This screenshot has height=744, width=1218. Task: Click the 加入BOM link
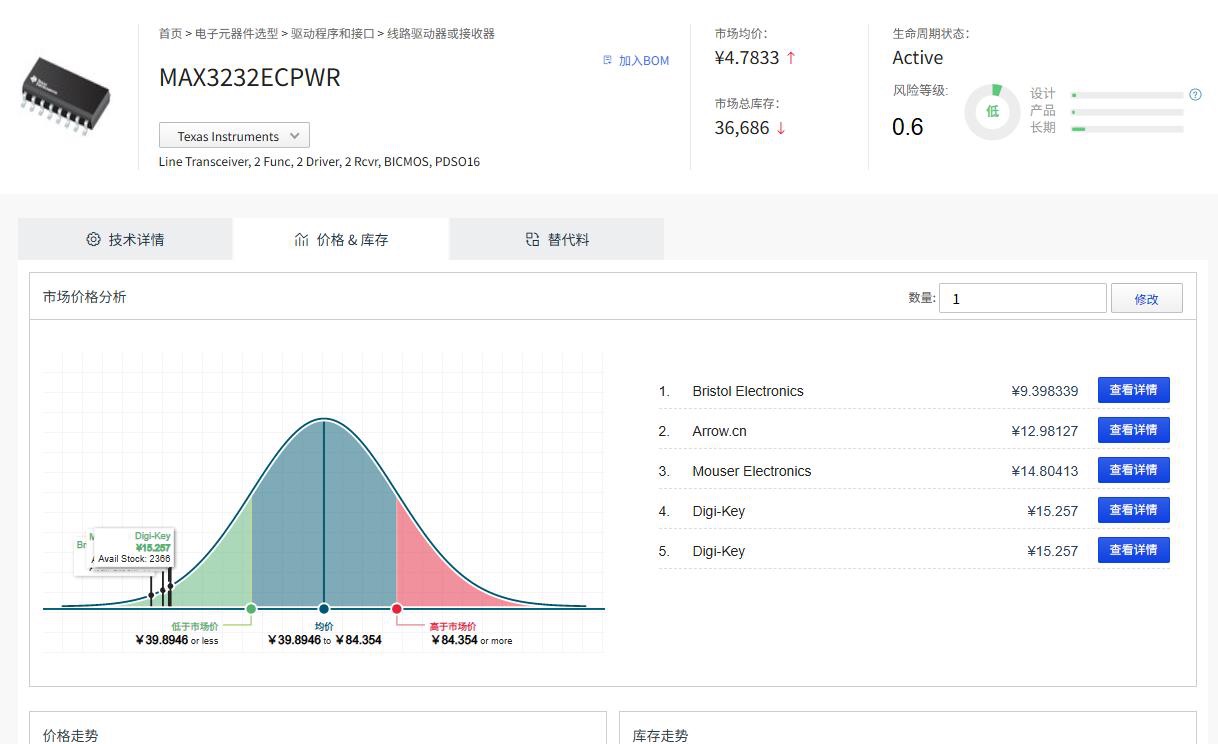[644, 61]
